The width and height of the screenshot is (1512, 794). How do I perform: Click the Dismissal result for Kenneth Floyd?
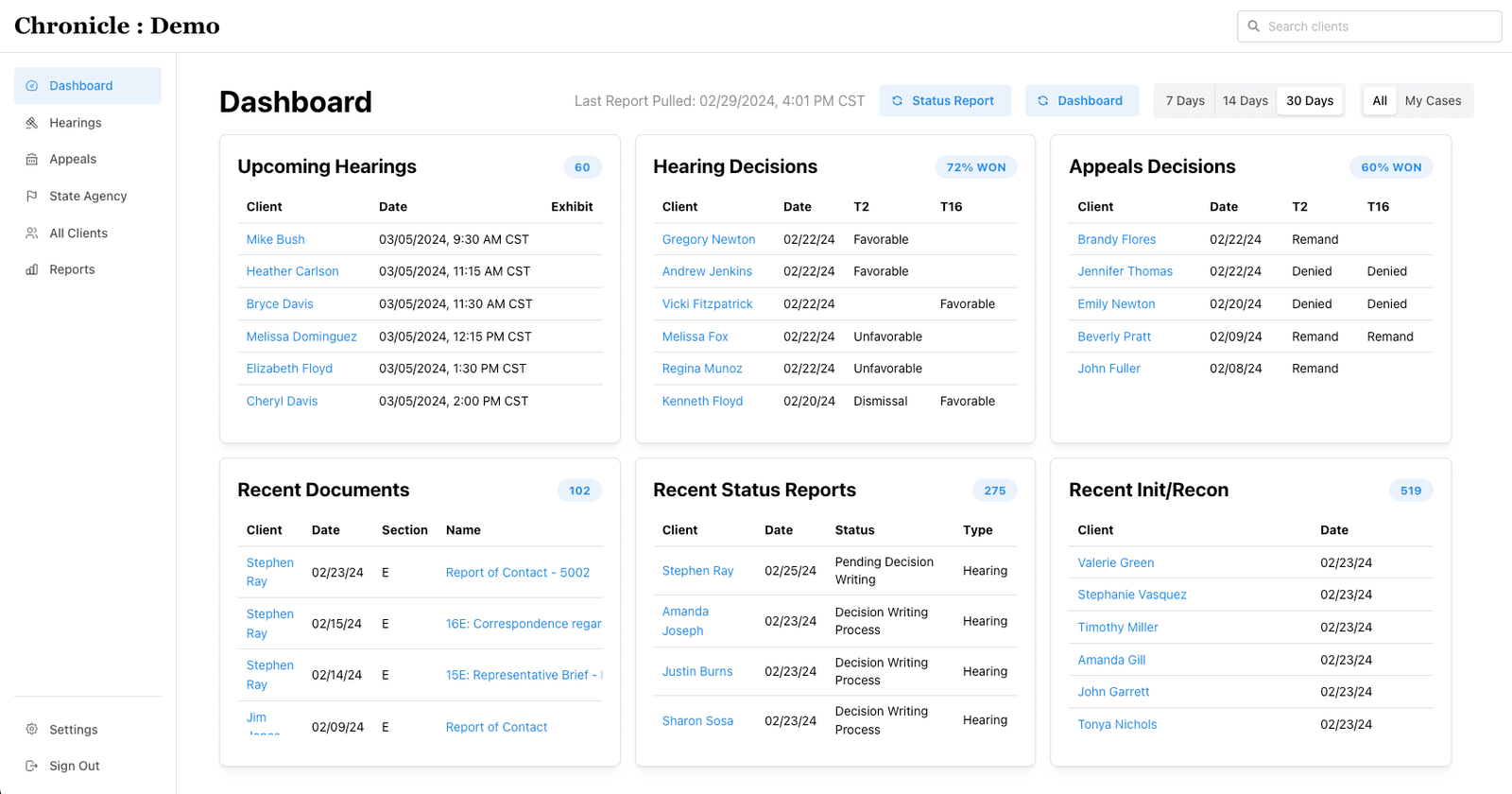pyautogui.click(x=881, y=402)
